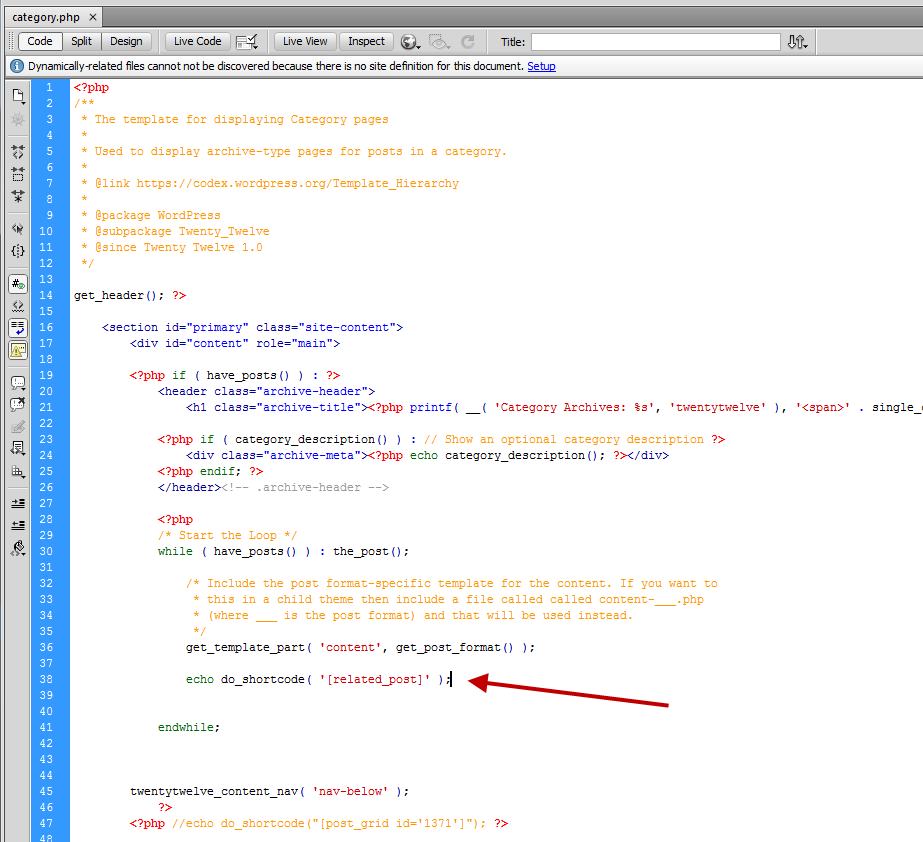923x842 pixels.
Task: Select the category.php document tab
Action: click(46, 17)
